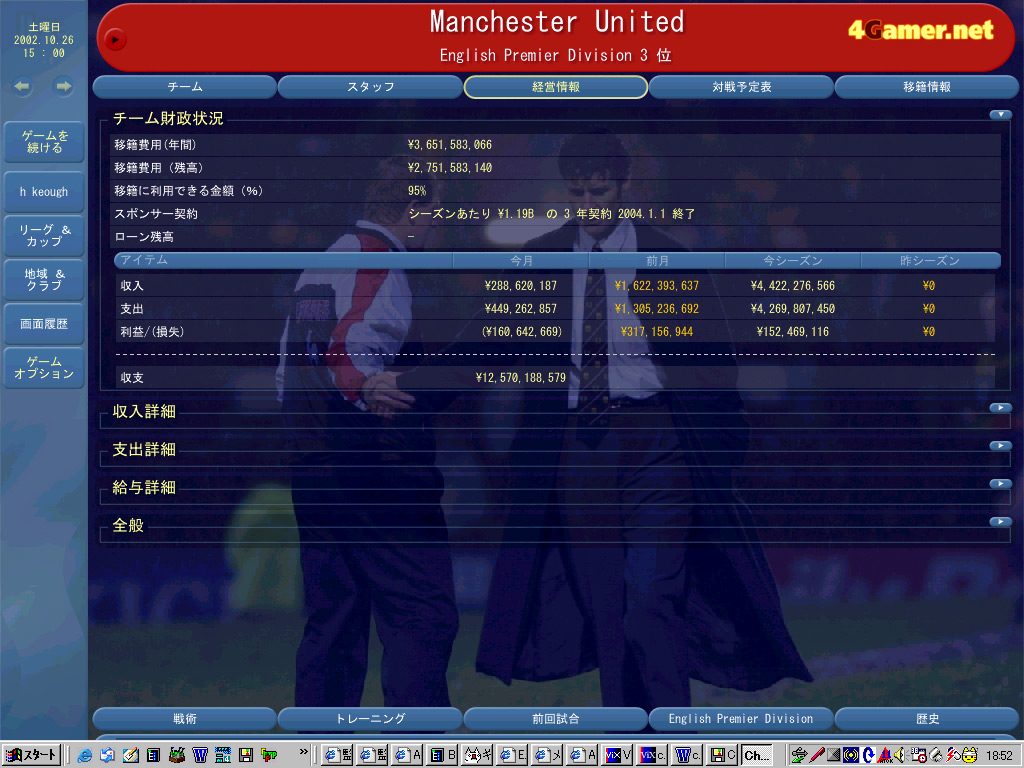
Task: Switch to the ViX V taskbar window
Action: (x=617, y=756)
